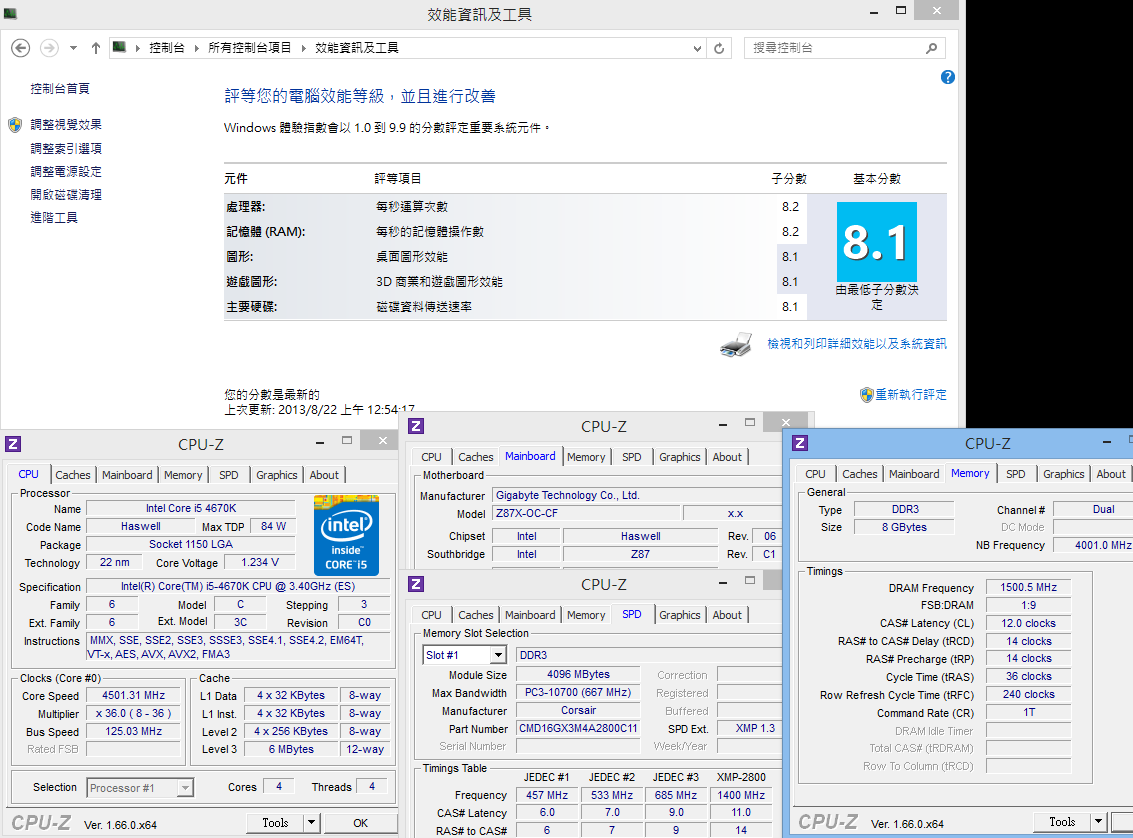Expand the recent locations arrow

click(73, 48)
